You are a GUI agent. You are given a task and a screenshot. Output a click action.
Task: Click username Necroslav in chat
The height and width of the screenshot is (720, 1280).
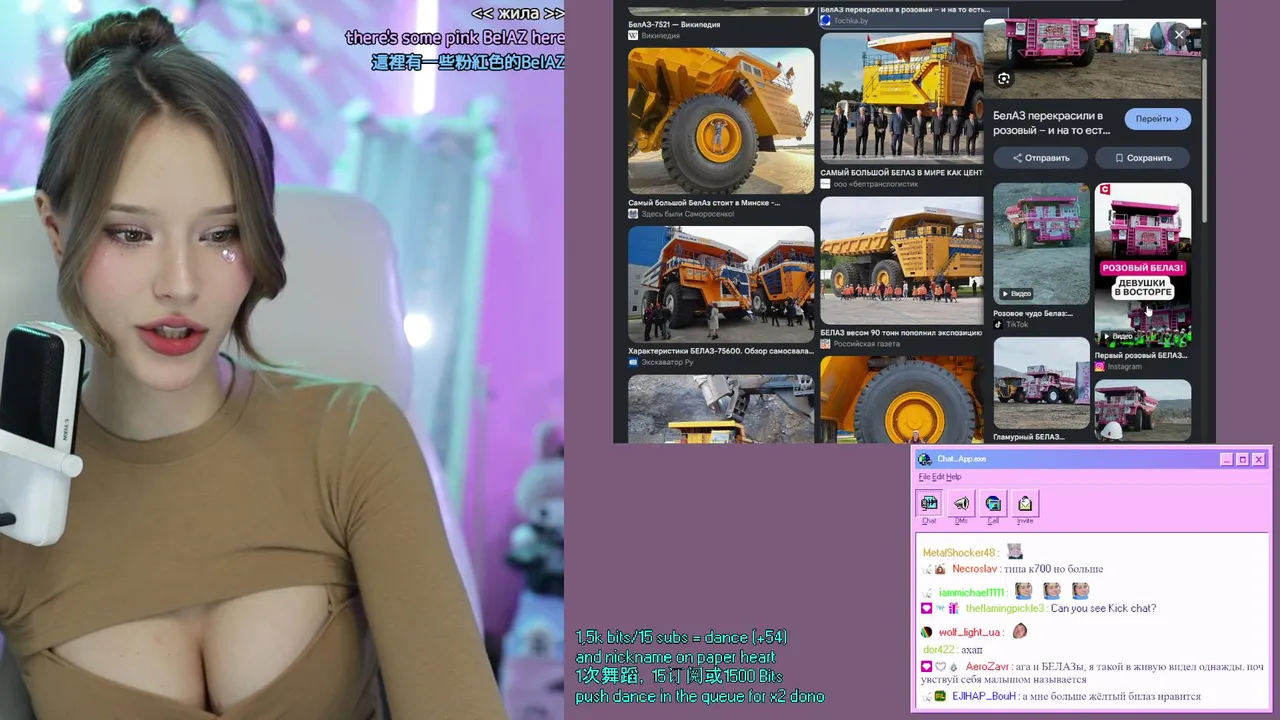tap(974, 569)
